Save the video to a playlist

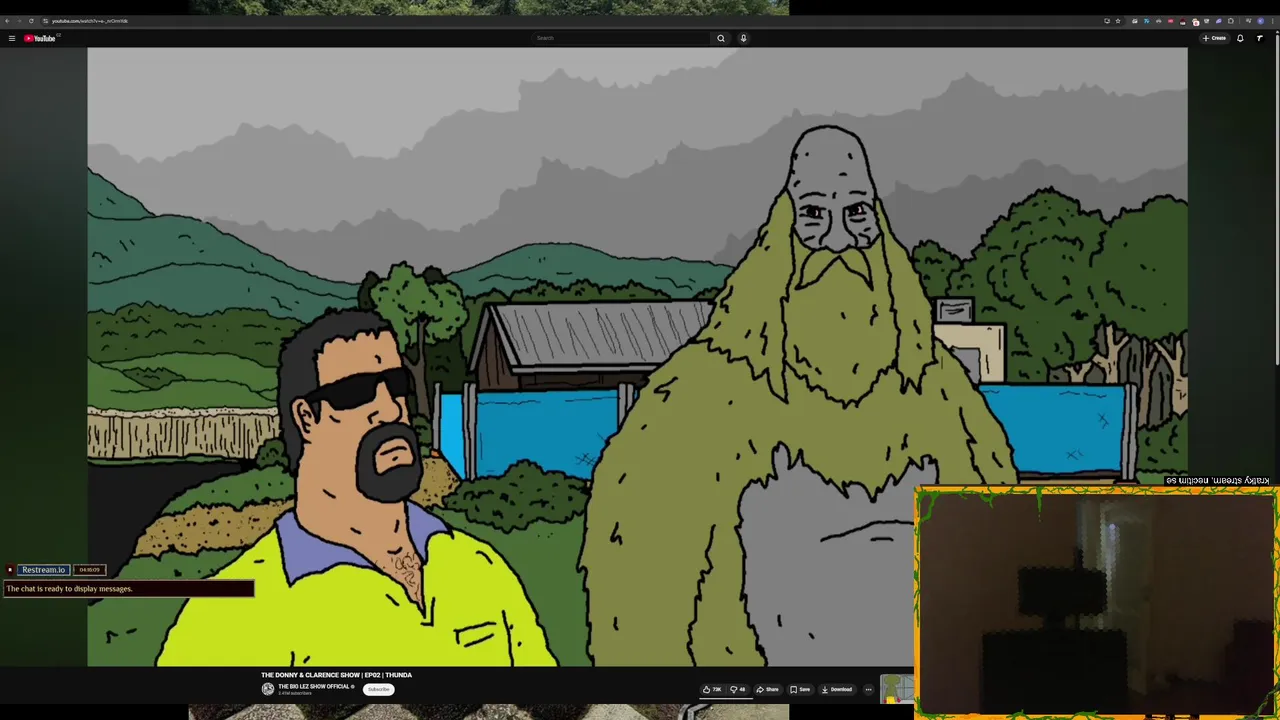tap(800, 689)
